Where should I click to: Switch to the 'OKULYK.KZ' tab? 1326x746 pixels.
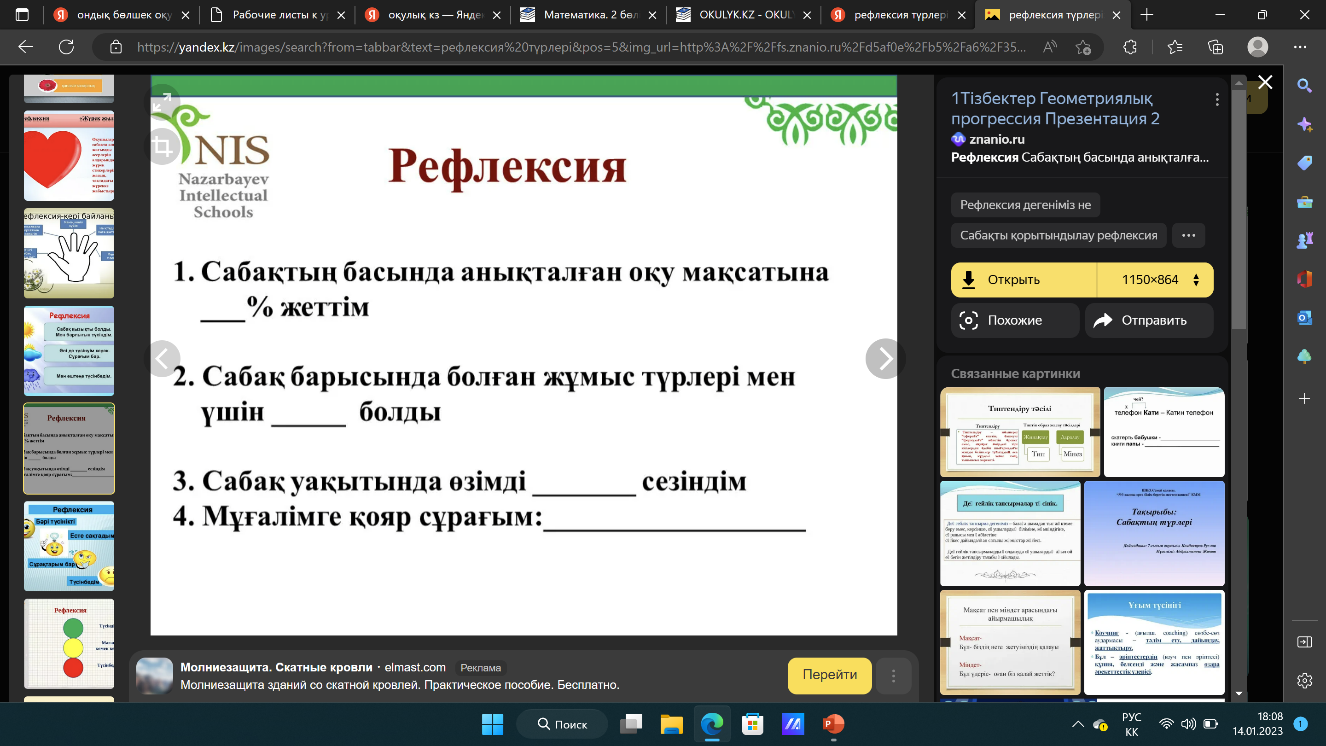(x=743, y=15)
